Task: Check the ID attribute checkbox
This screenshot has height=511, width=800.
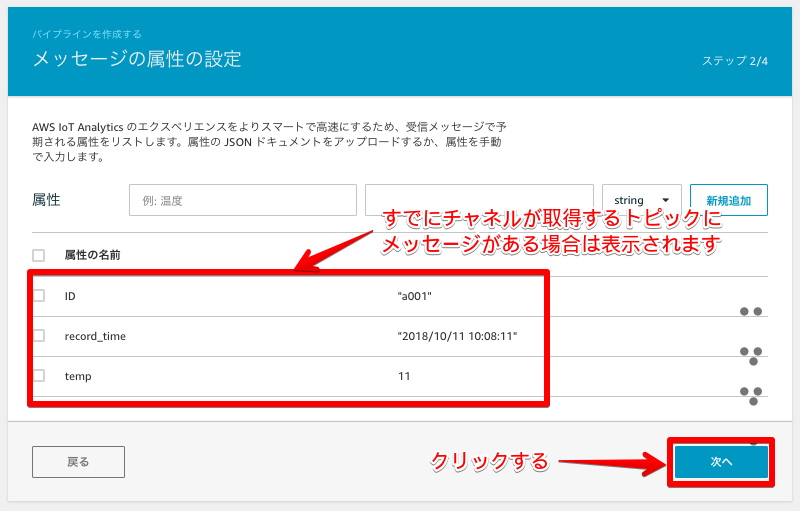Action: point(39,296)
